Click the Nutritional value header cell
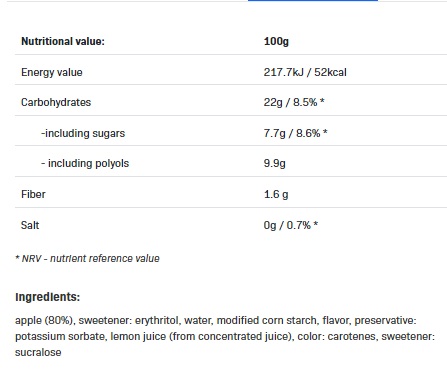 point(63,41)
